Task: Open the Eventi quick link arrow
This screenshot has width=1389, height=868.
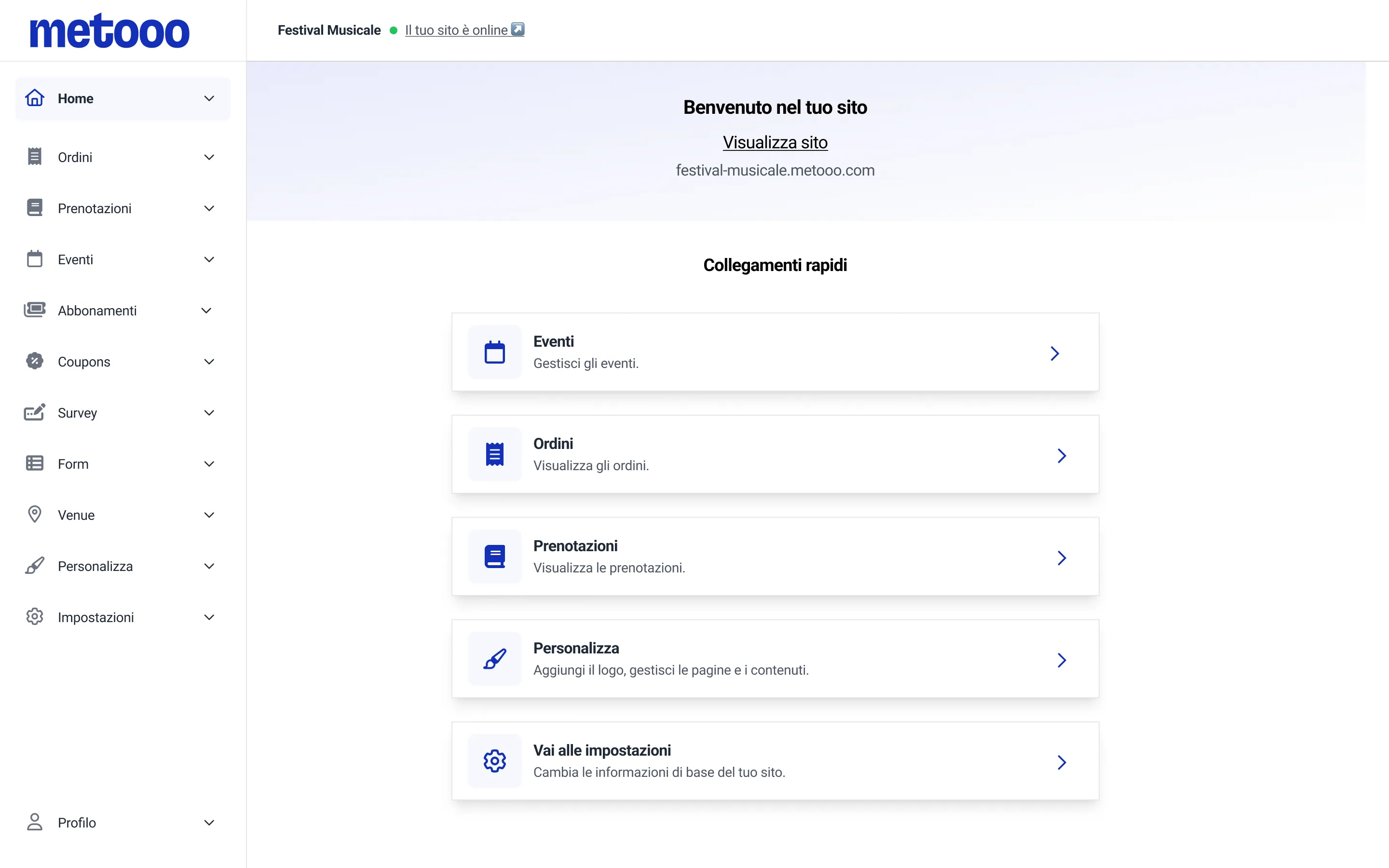Action: coord(1054,353)
